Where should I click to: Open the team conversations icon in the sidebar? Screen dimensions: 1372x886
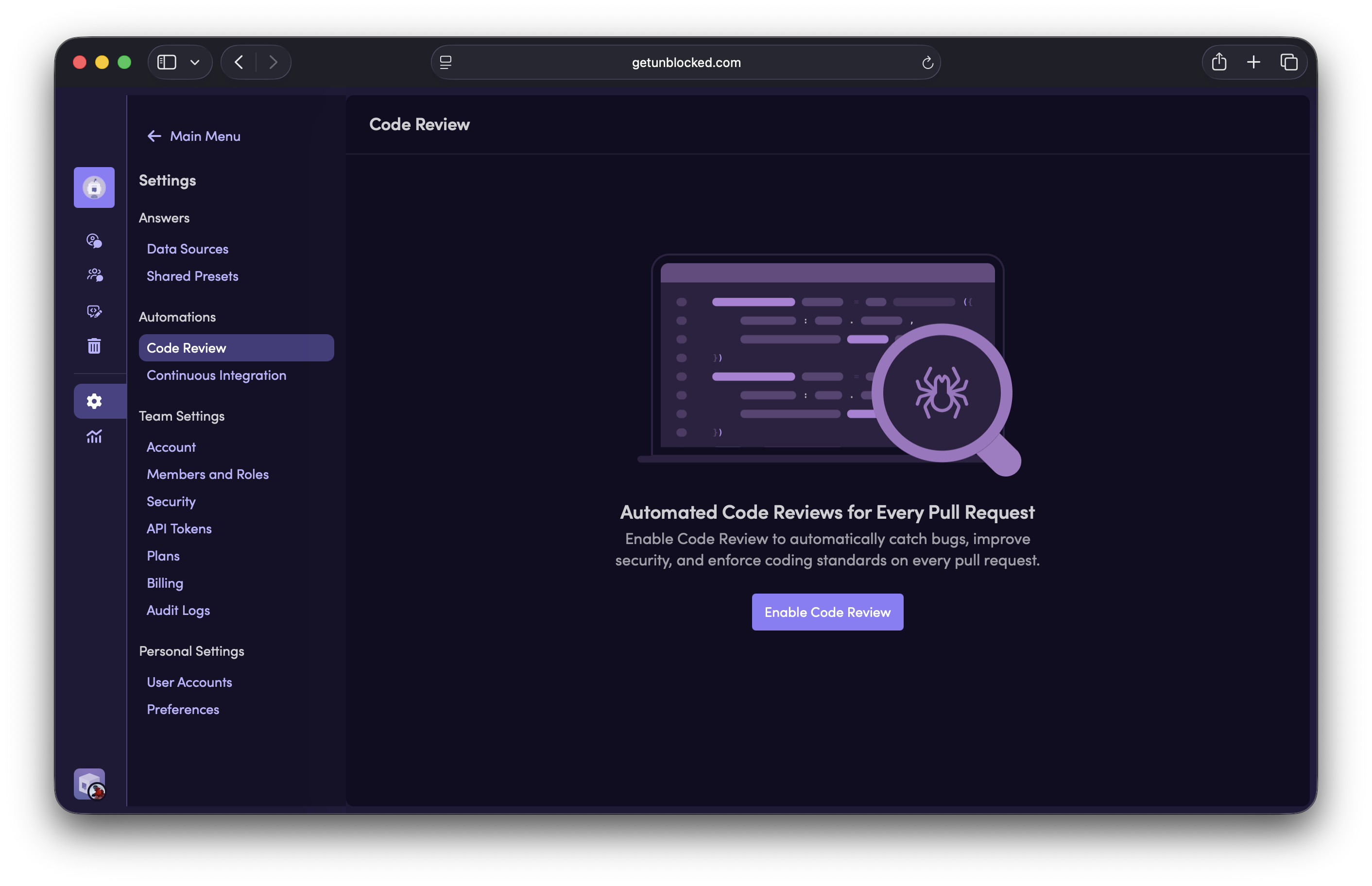point(94,275)
